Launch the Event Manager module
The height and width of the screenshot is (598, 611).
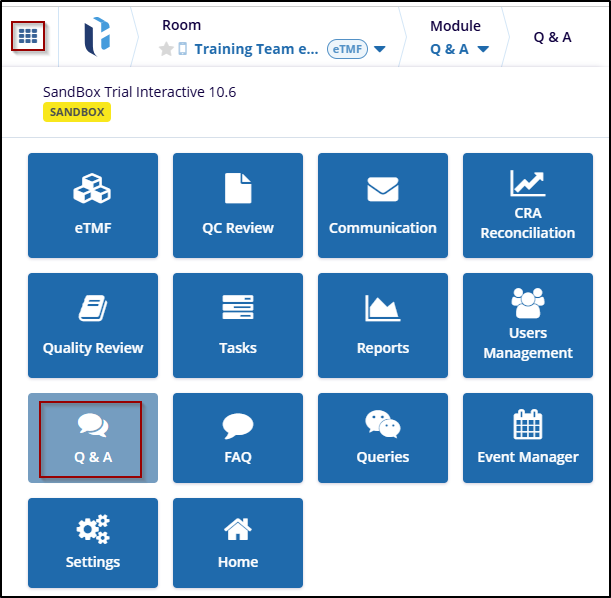[x=528, y=439]
